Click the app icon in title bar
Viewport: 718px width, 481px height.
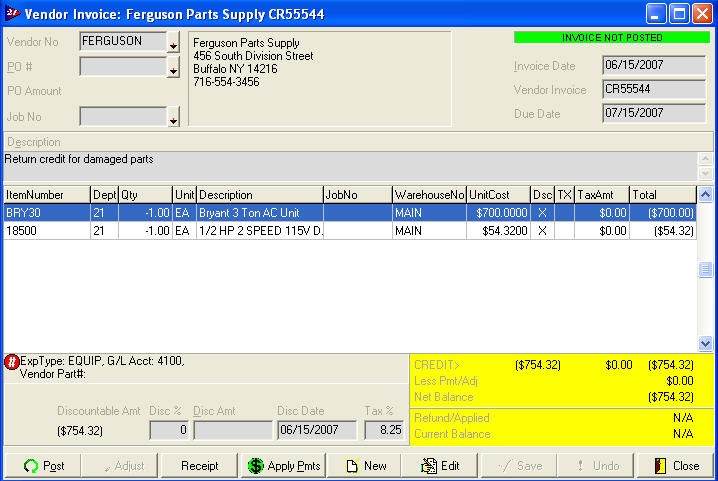pyautogui.click(x=12, y=13)
